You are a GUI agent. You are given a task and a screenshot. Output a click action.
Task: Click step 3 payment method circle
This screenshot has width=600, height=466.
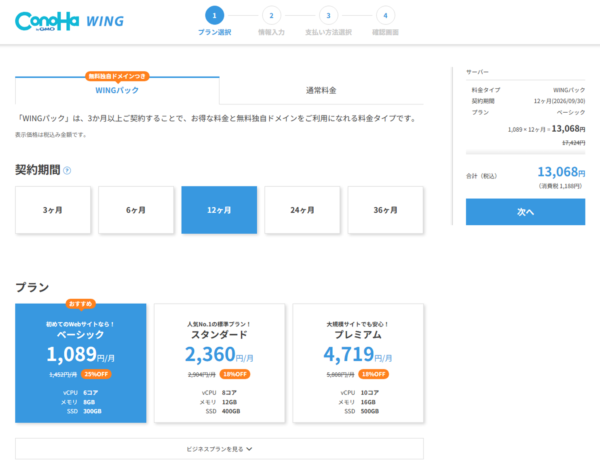pos(328,15)
